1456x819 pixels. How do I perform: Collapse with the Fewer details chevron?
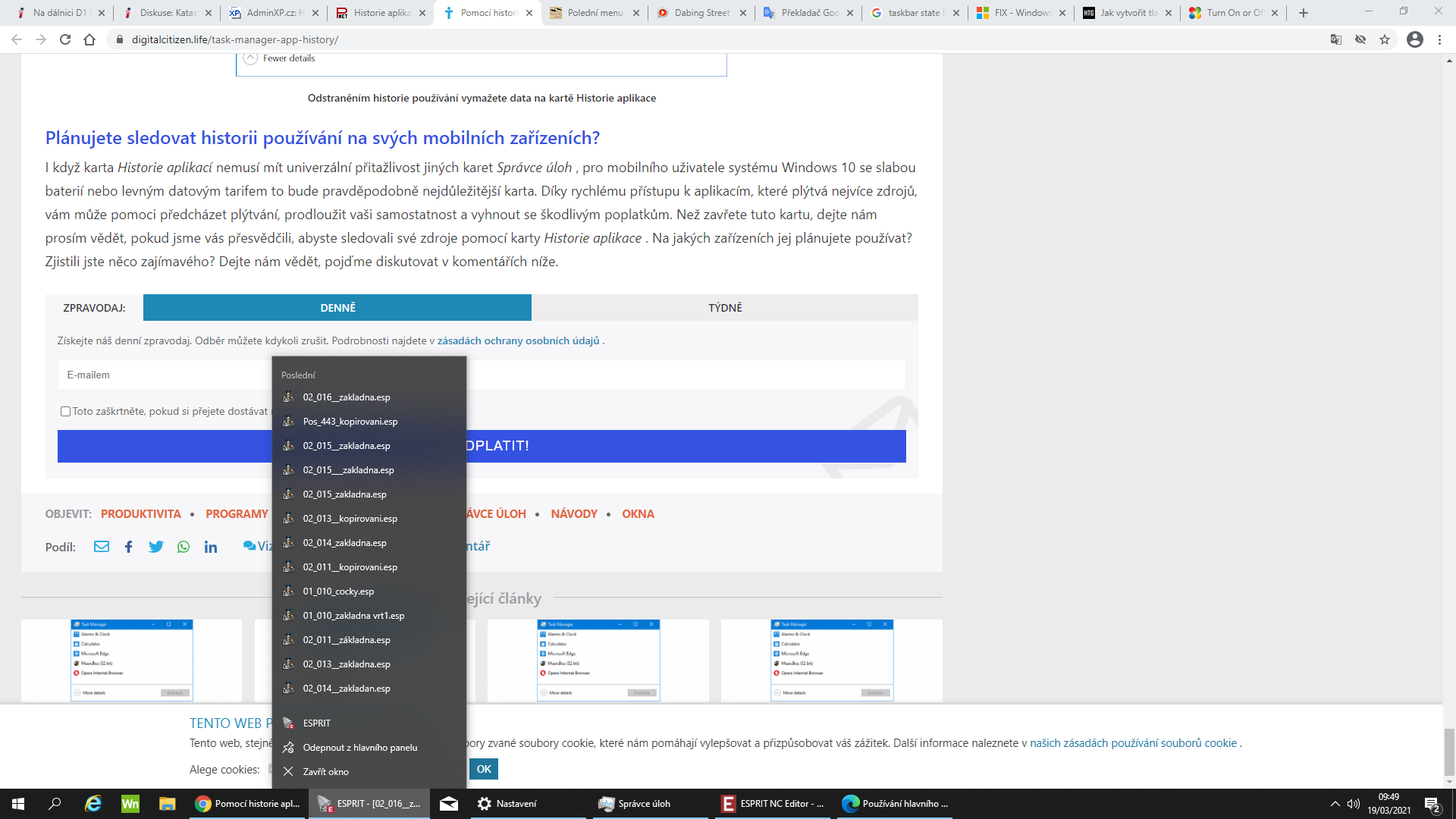[x=251, y=58]
